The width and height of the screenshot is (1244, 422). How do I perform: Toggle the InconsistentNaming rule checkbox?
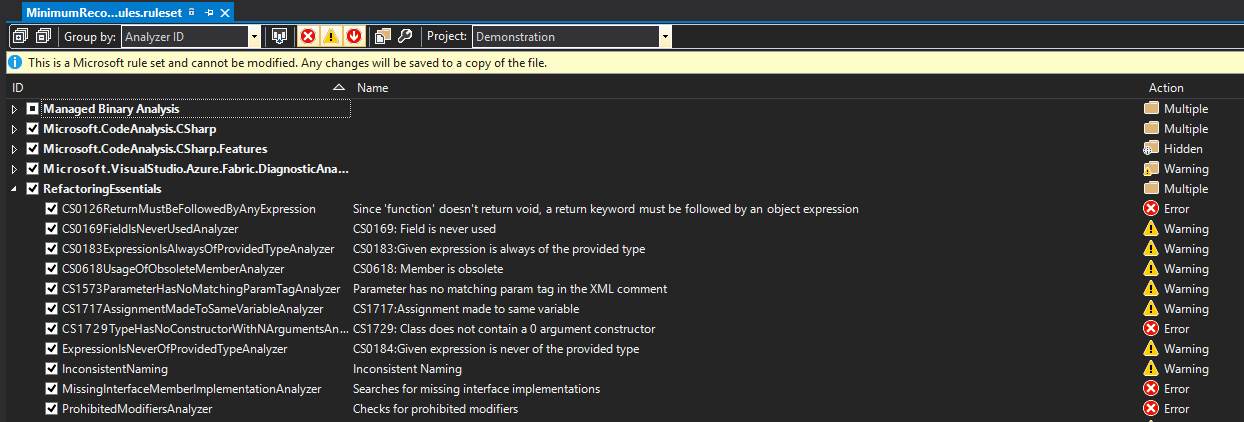51,369
